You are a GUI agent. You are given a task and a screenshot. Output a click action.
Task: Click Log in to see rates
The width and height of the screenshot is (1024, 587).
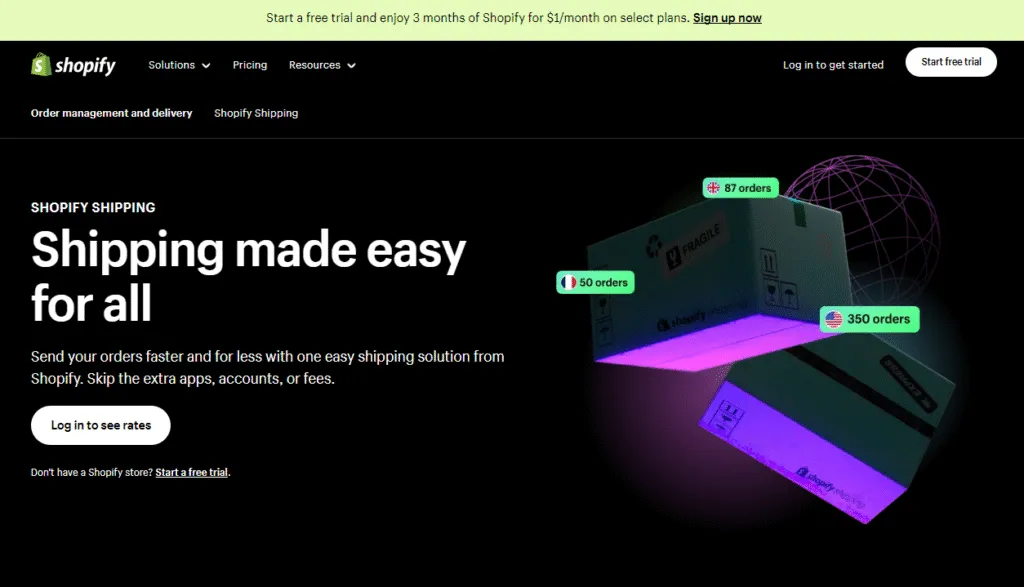pos(100,424)
